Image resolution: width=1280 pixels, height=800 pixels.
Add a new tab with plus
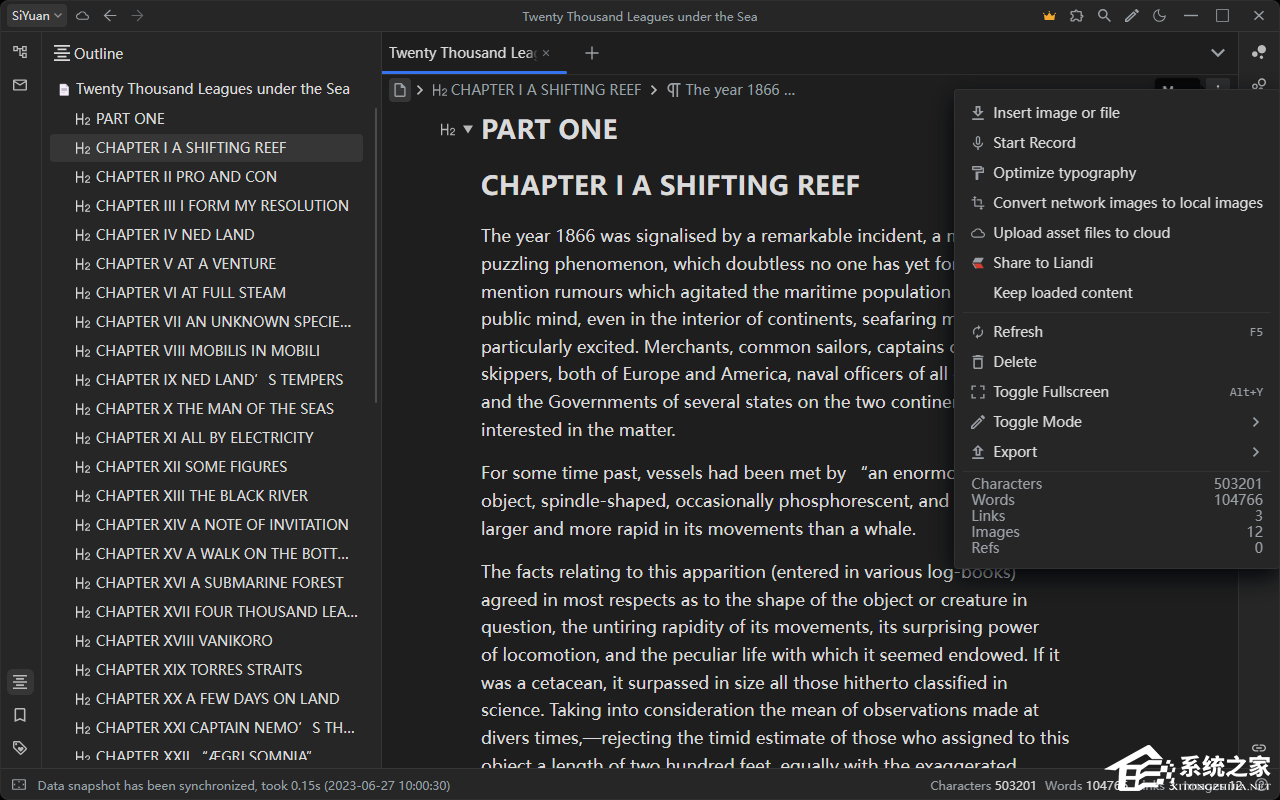(592, 53)
